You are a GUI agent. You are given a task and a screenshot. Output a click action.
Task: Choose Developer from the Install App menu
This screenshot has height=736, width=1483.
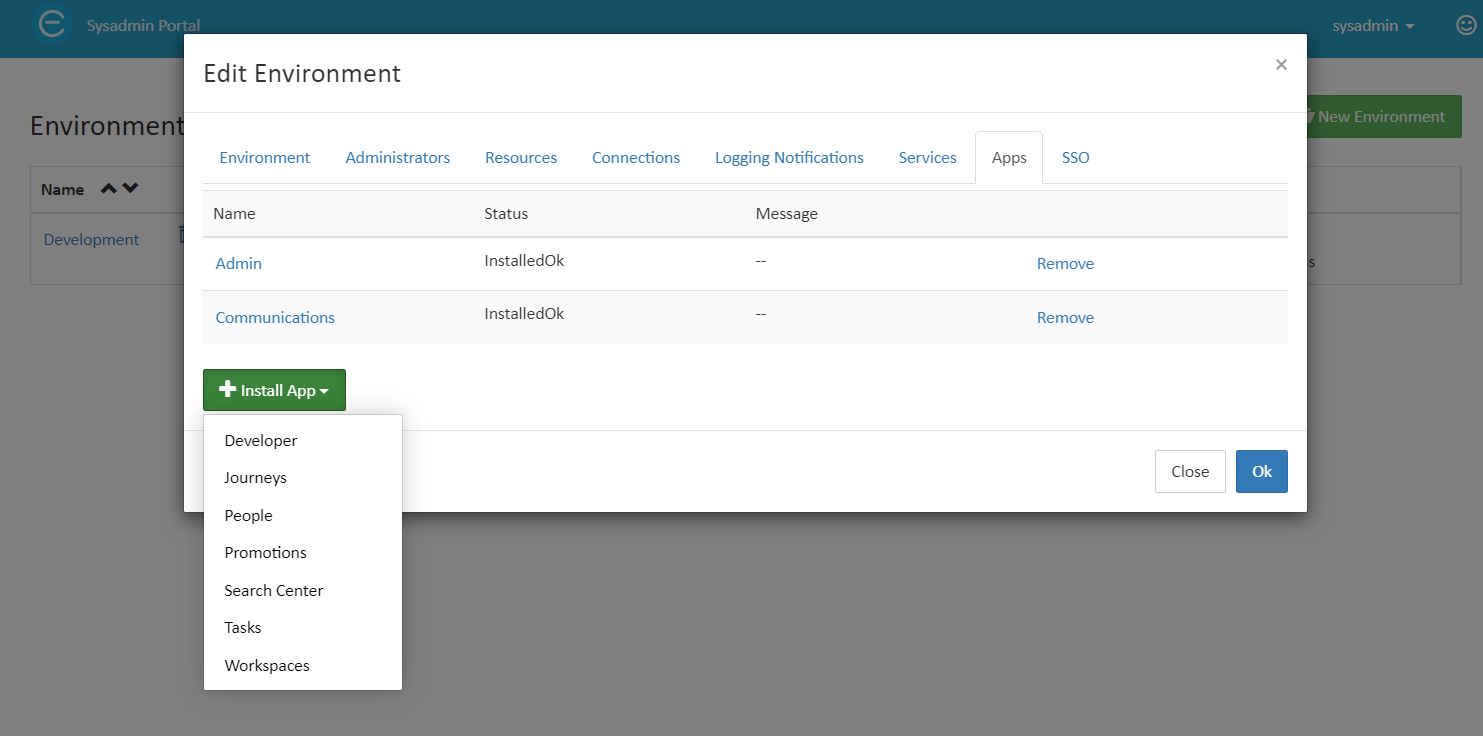pos(303,441)
